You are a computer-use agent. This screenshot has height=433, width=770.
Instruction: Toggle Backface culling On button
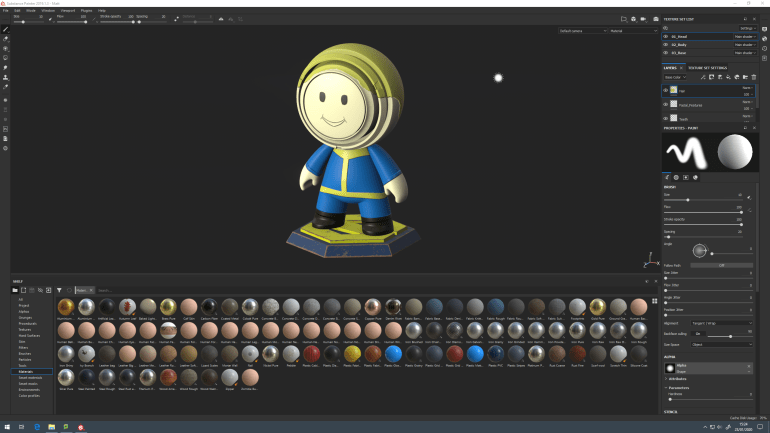pyautogui.click(x=698, y=334)
